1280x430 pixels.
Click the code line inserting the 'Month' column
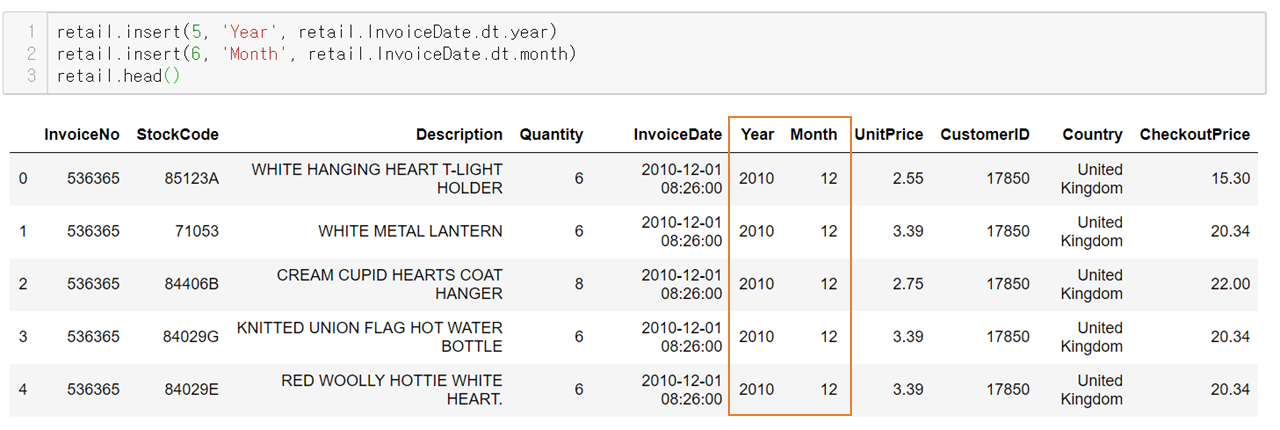click(x=316, y=54)
